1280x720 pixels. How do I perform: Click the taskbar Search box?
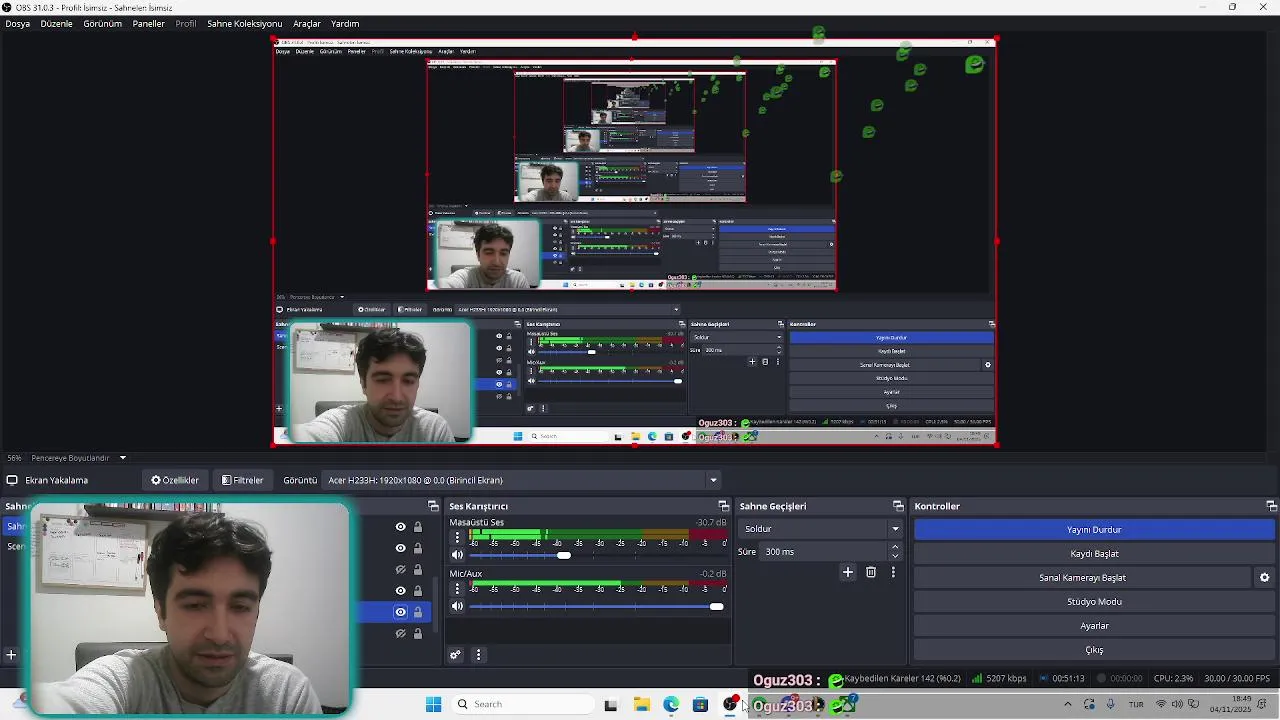(x=522, y=704)
